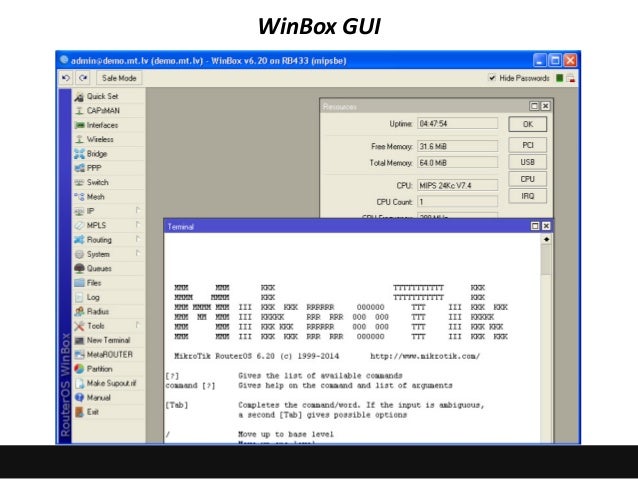
Task: Expand the MPLS submenu arrow
Action: pyautogui.click(x=138, y=224)
